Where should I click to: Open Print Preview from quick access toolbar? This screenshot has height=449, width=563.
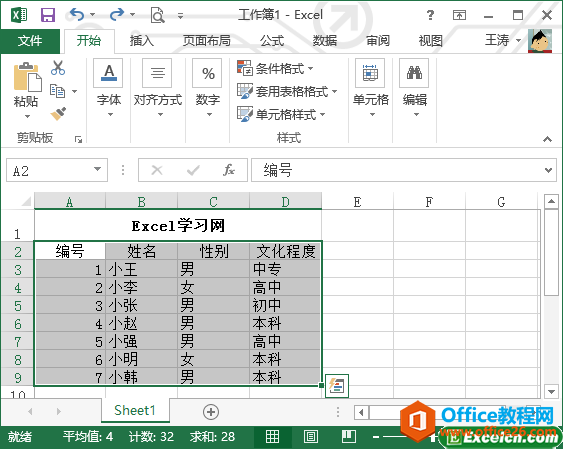click(157, 15)
